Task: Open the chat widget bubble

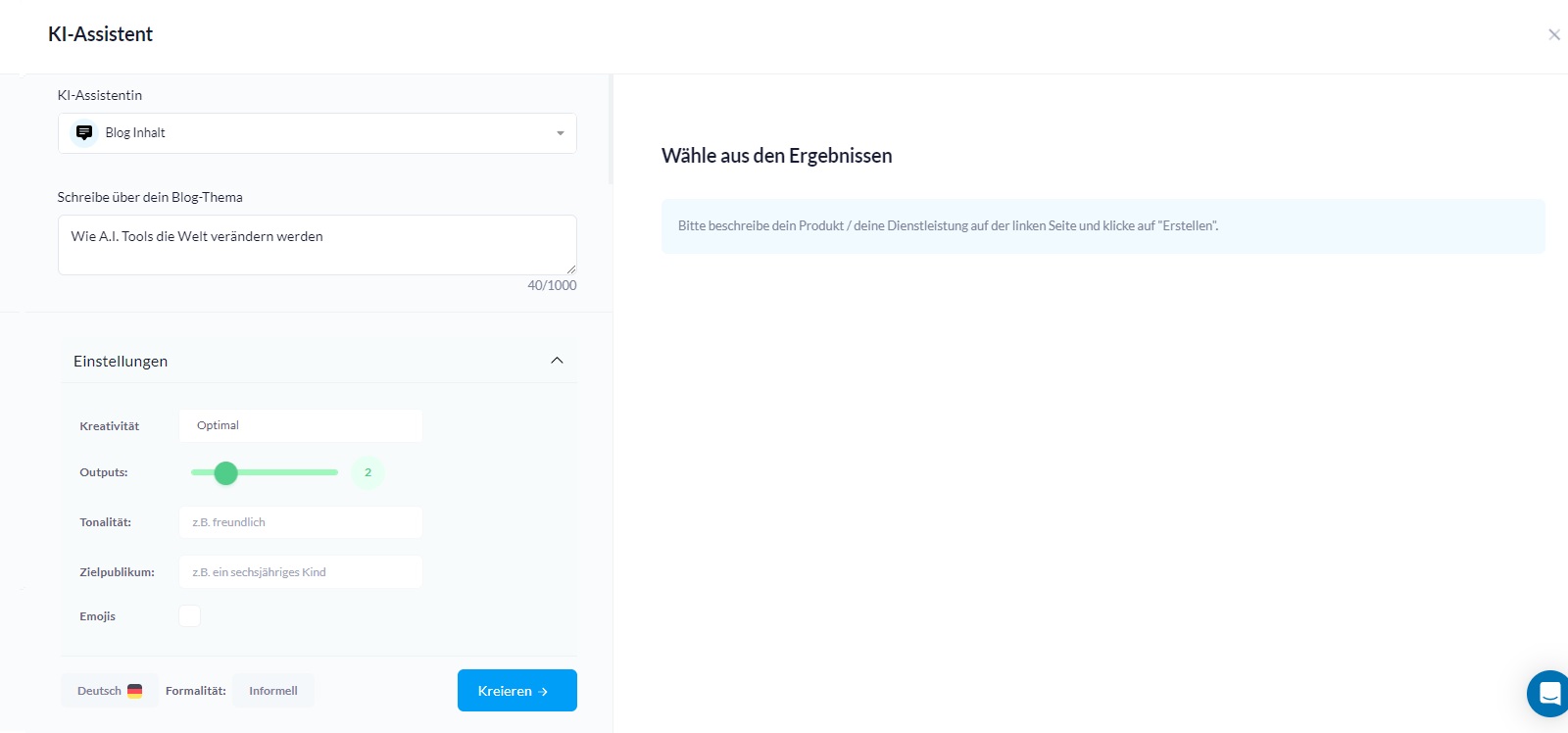Action: pyautogui.click(x=1548, y=694)
